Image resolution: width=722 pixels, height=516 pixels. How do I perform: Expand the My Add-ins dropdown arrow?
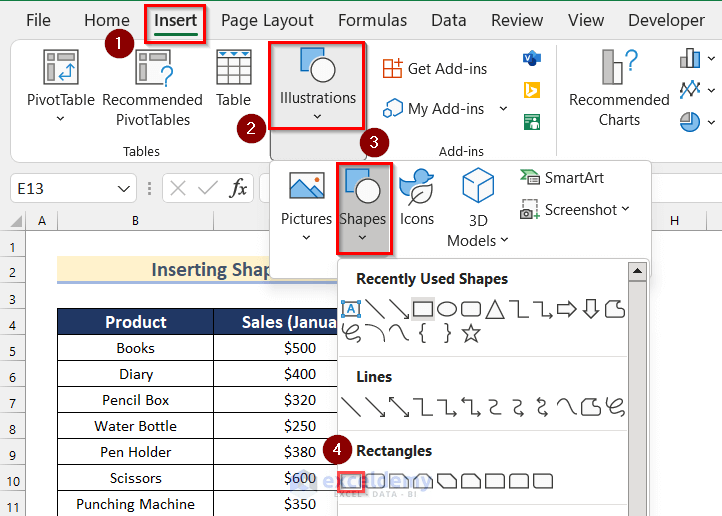click(x=503, y=109)
